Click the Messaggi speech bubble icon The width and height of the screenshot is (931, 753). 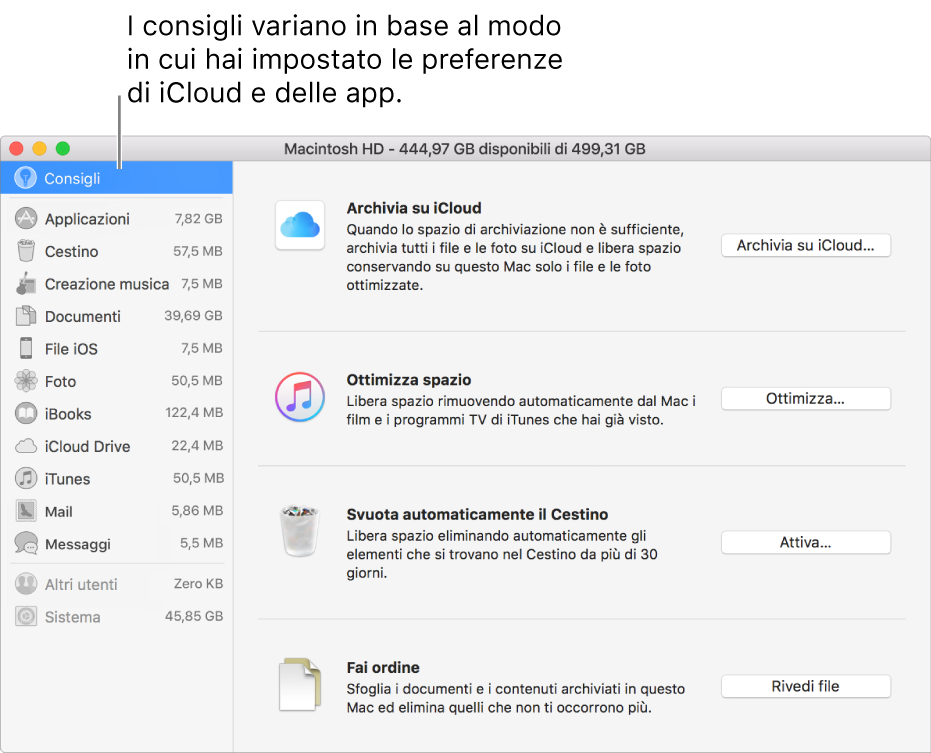click(x=26, y=543)
